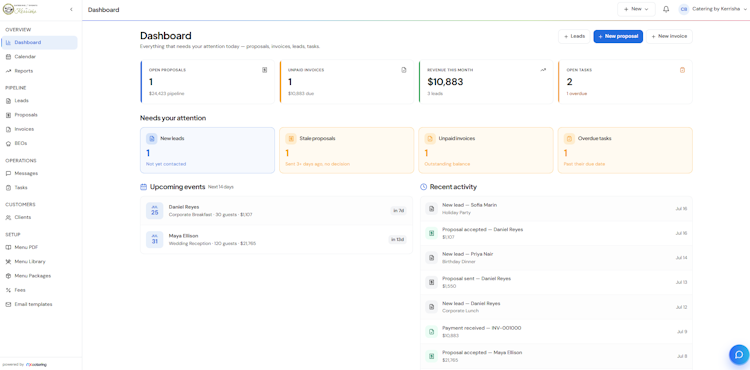Open Menu Library in Setup
The height and width of the screenshot is (370, 750).
click(39, 262)
